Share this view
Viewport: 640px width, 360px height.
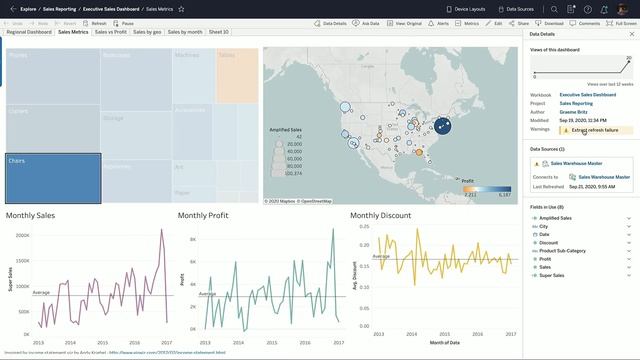[x=519, y=24]
